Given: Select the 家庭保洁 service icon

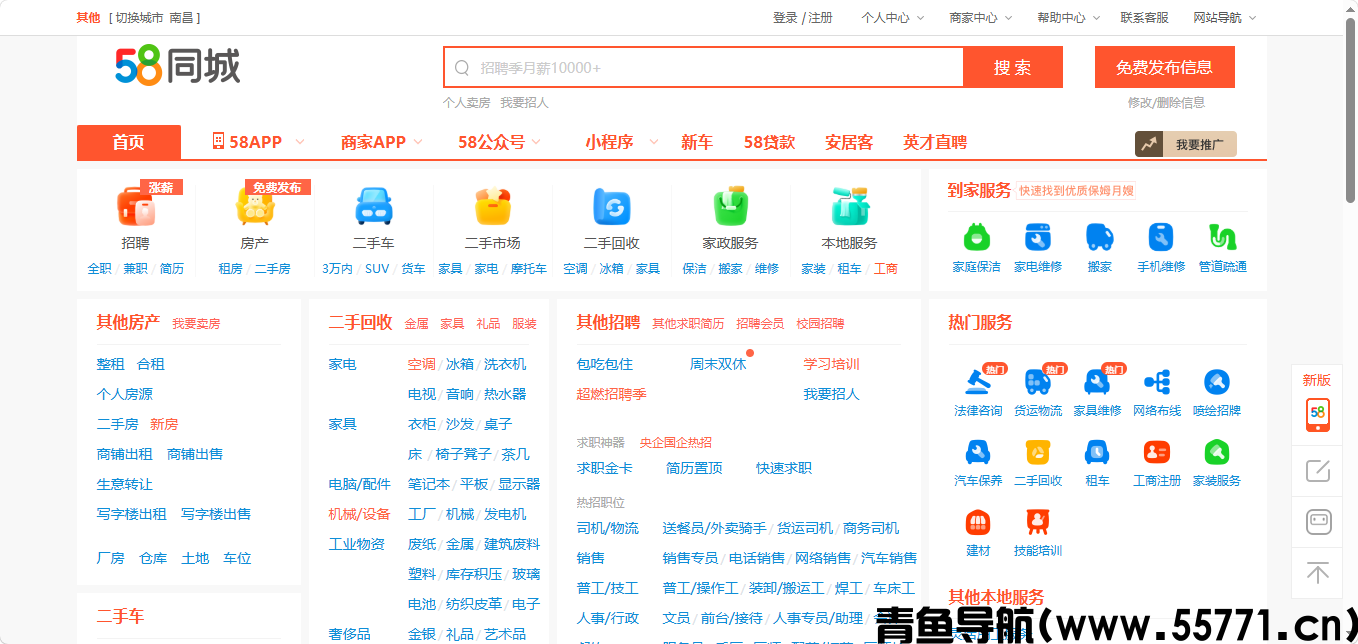Looking at the screenshot, I should point(976,237).
